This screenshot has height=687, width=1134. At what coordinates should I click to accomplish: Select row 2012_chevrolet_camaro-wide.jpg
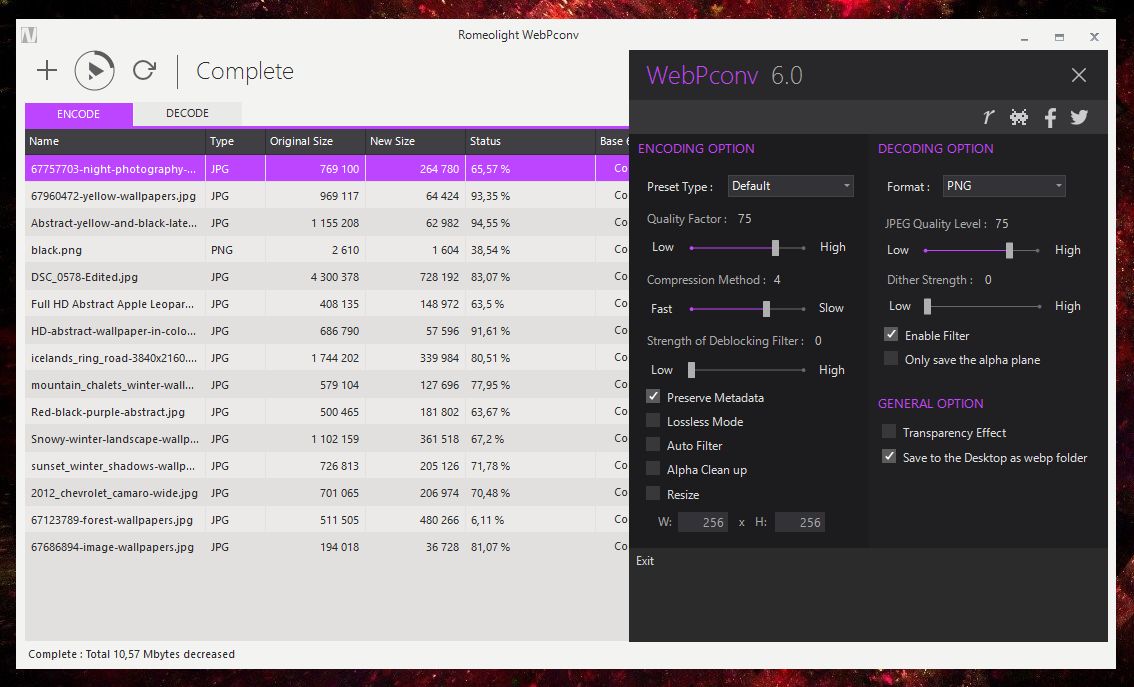327,492
